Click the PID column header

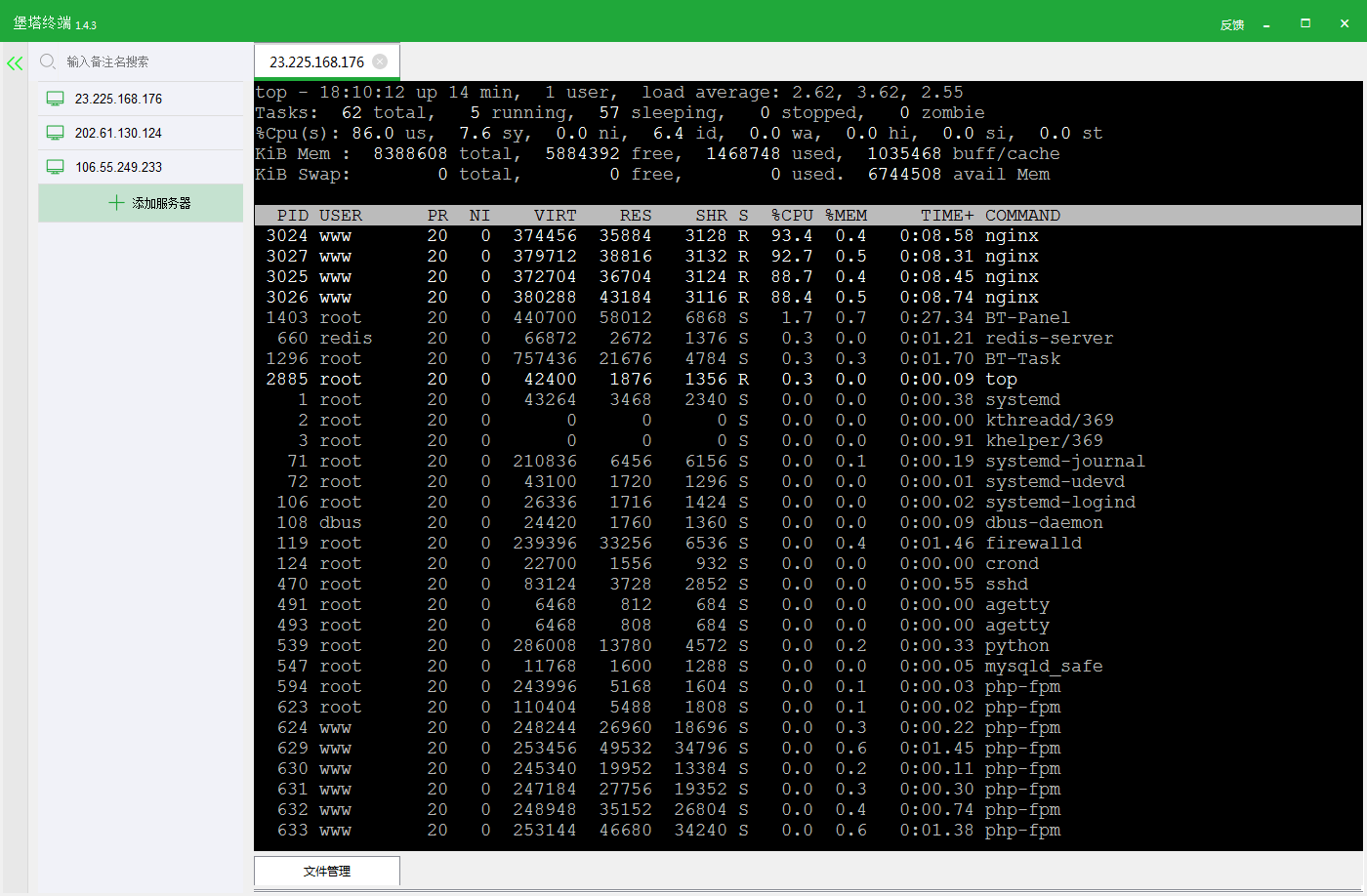292,216
